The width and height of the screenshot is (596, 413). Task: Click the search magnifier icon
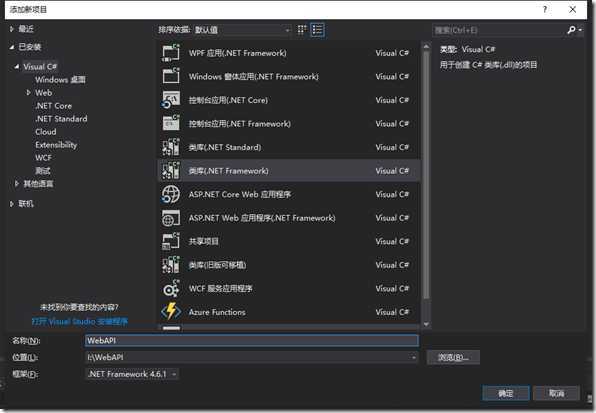[571, 30]
